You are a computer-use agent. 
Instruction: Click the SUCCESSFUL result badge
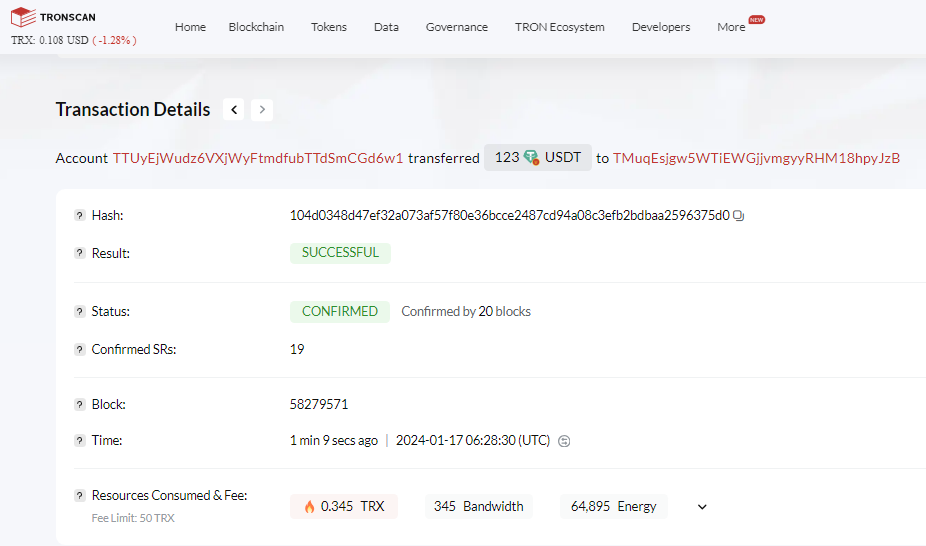pos(340,253)
